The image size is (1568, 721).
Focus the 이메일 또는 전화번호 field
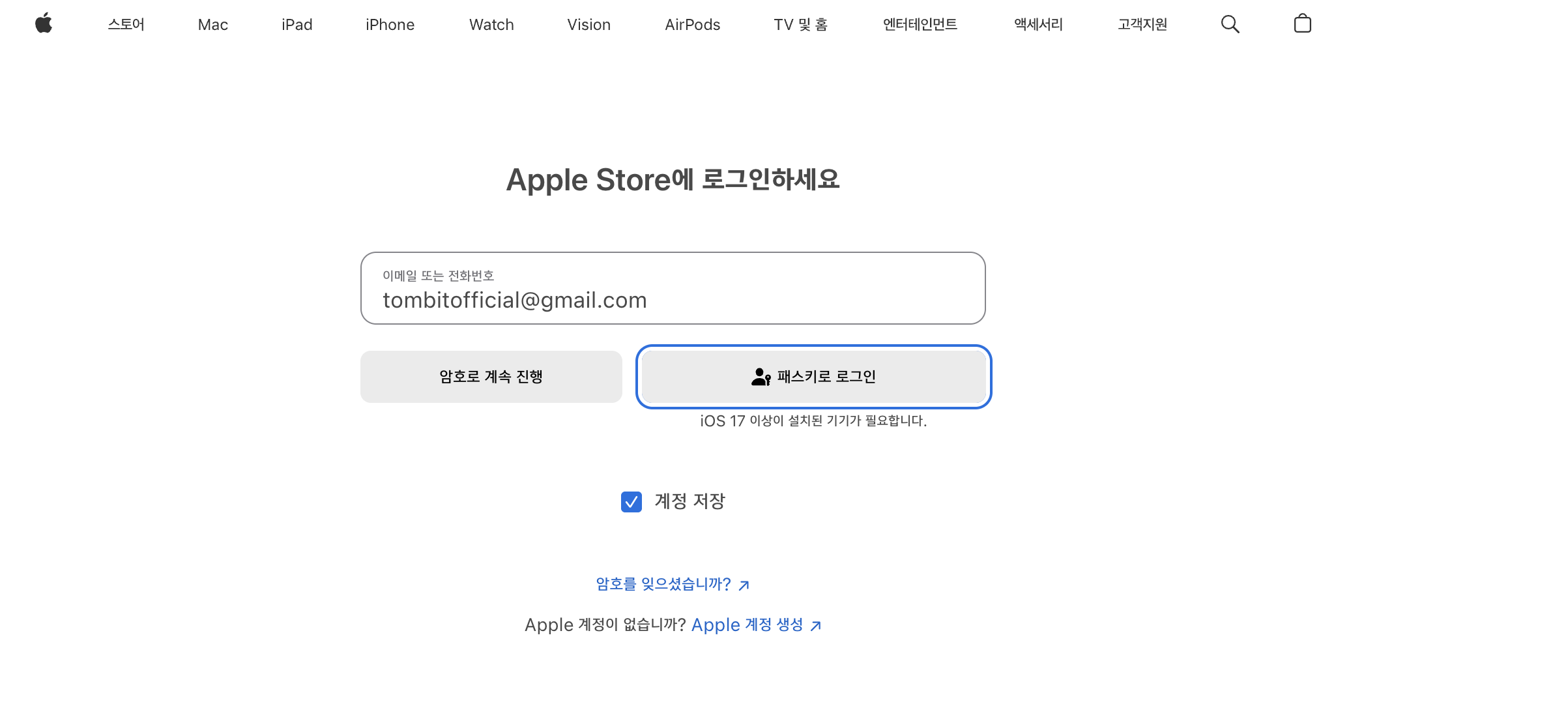(x=673, y=289)
